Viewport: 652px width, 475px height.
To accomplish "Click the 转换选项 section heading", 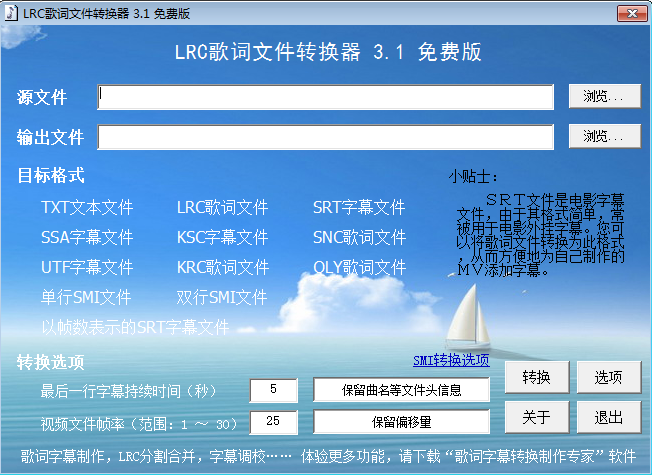I will [51, 362].
